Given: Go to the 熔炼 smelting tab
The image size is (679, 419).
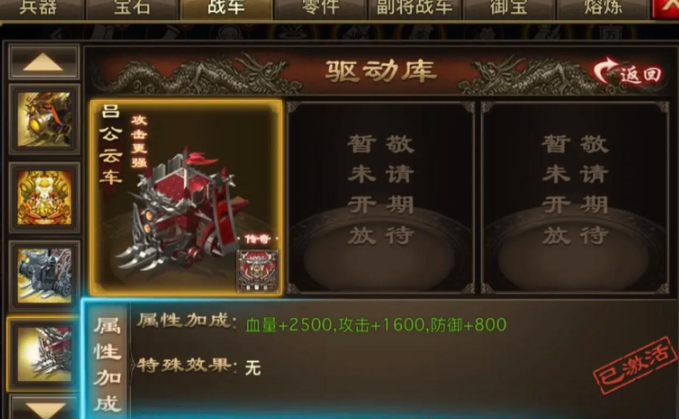Looking at the screenshot, I should click(x=603, y=9).
